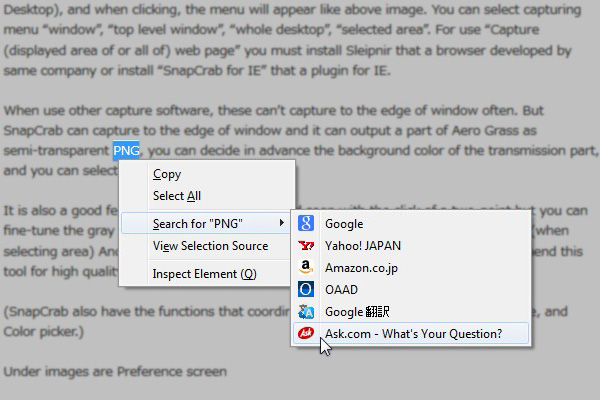Click the line starting "SnapCrab can capture to the edge"

click(270, 131)
